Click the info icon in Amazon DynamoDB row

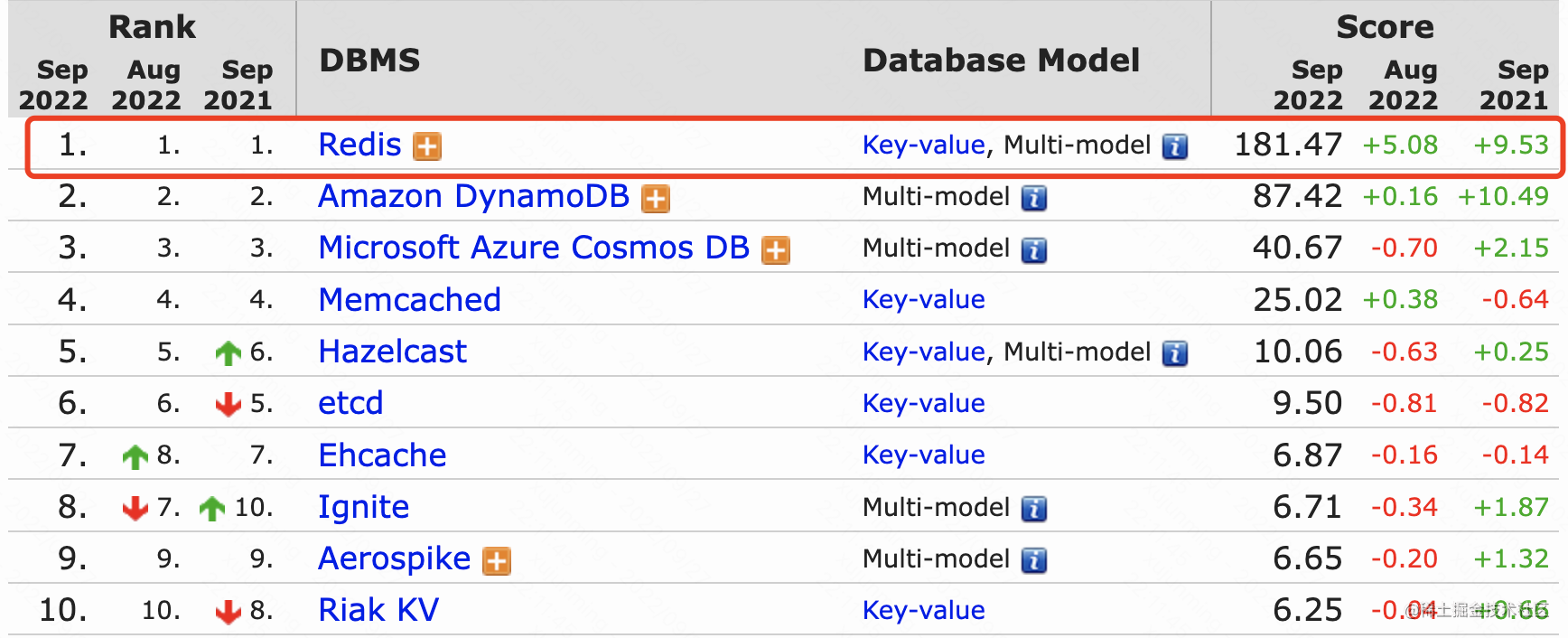[1034, 198]
